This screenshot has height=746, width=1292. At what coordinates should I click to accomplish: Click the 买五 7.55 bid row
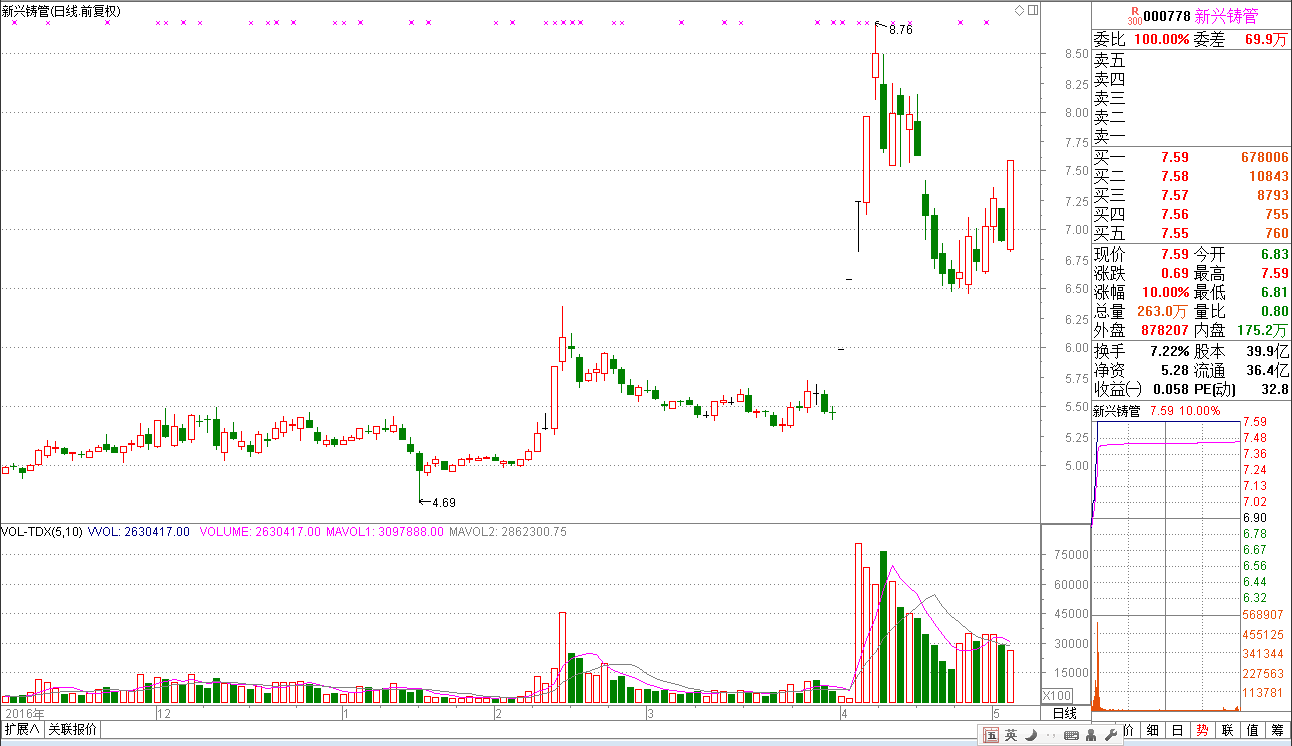(1191, 233)
